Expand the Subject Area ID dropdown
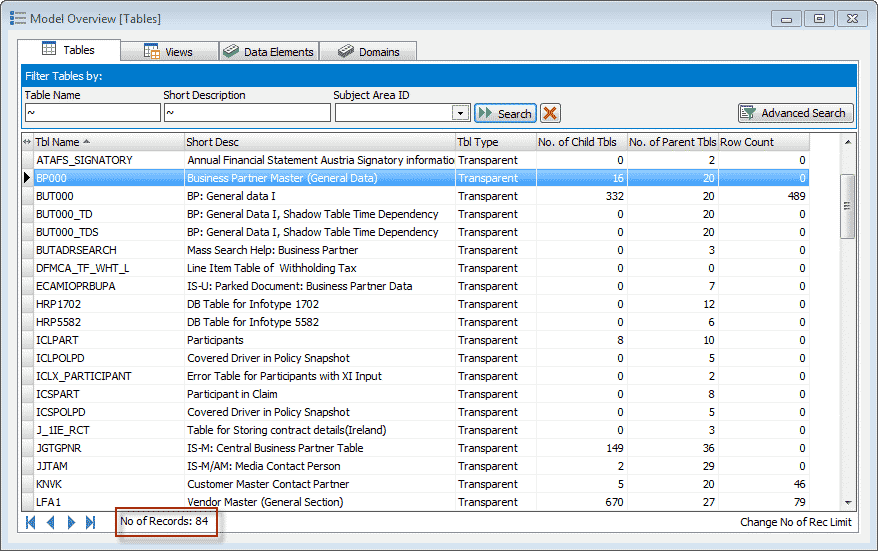Screen dimensions: 878x551 (x=460, y=113)
